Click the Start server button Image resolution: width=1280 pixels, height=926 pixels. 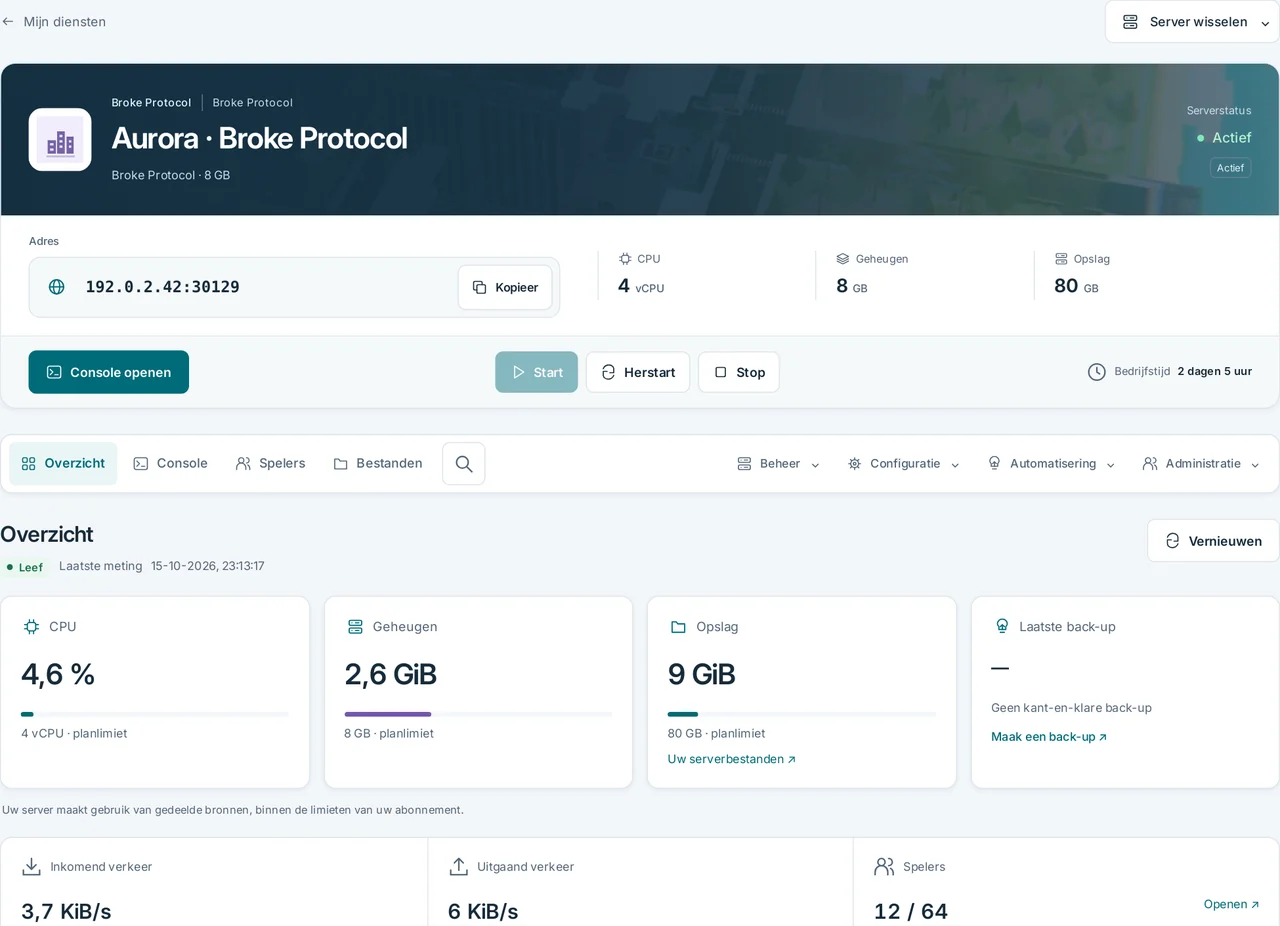pos(536,372)
